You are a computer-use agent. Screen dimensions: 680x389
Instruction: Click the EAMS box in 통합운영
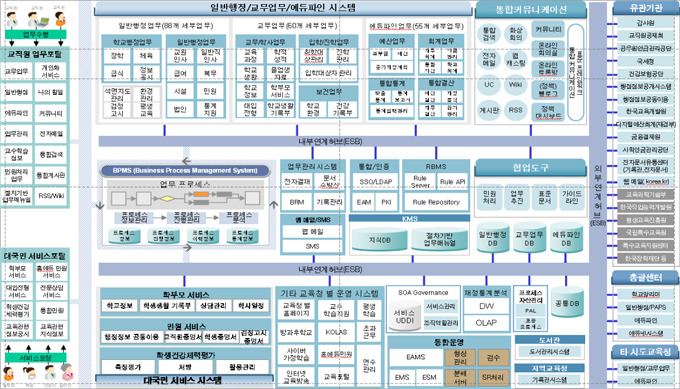point(415,357)
